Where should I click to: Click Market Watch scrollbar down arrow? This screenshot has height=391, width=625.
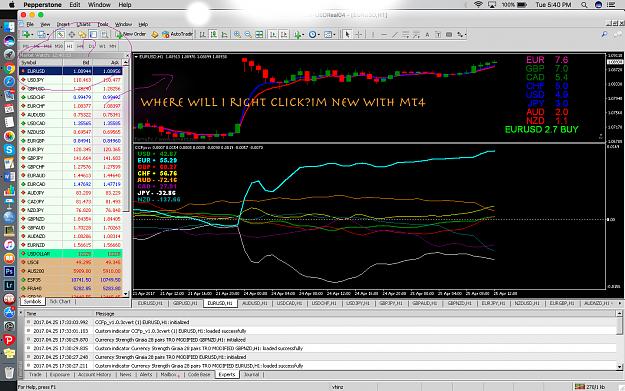click(x=126, y=294)
